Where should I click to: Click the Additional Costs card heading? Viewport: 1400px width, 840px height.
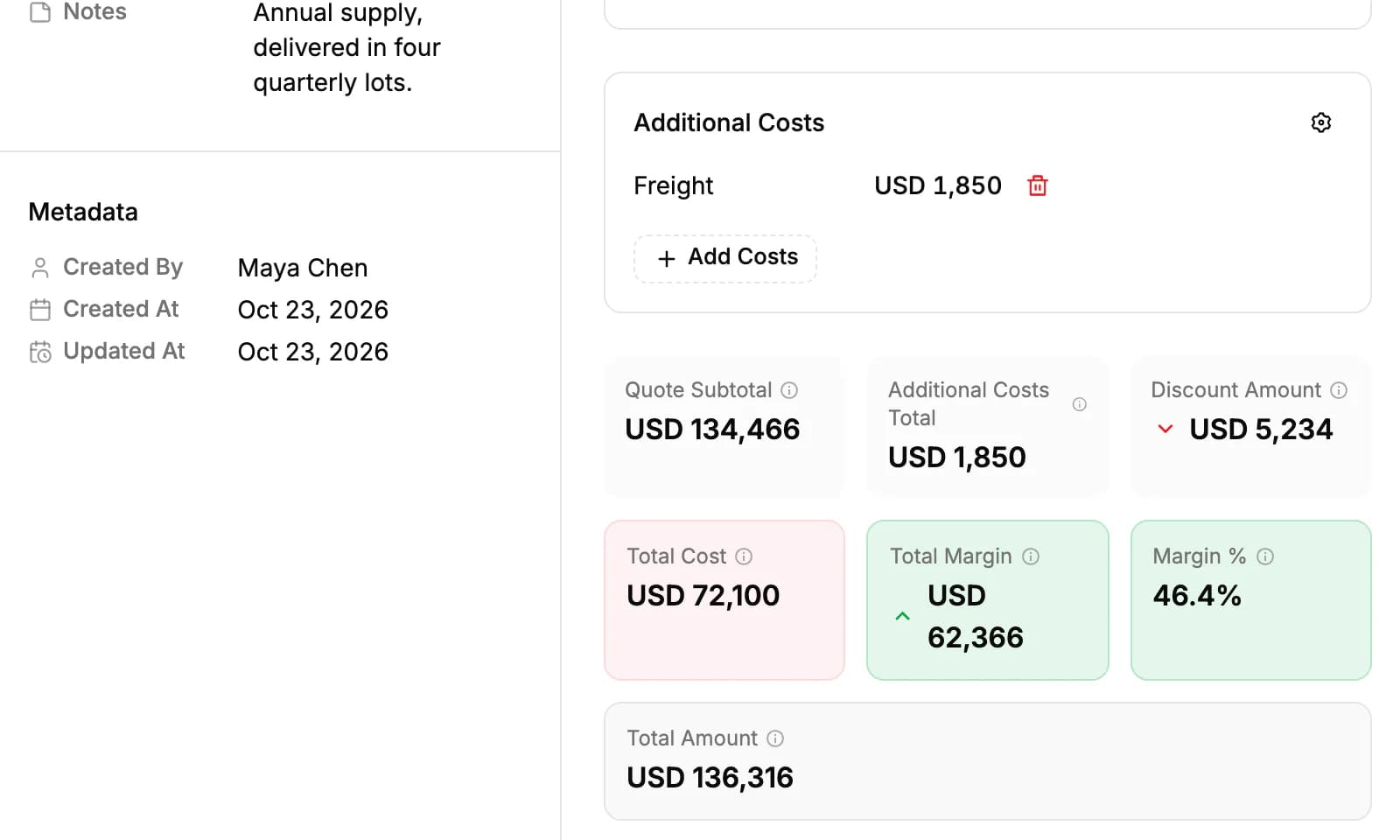point(729,122)
